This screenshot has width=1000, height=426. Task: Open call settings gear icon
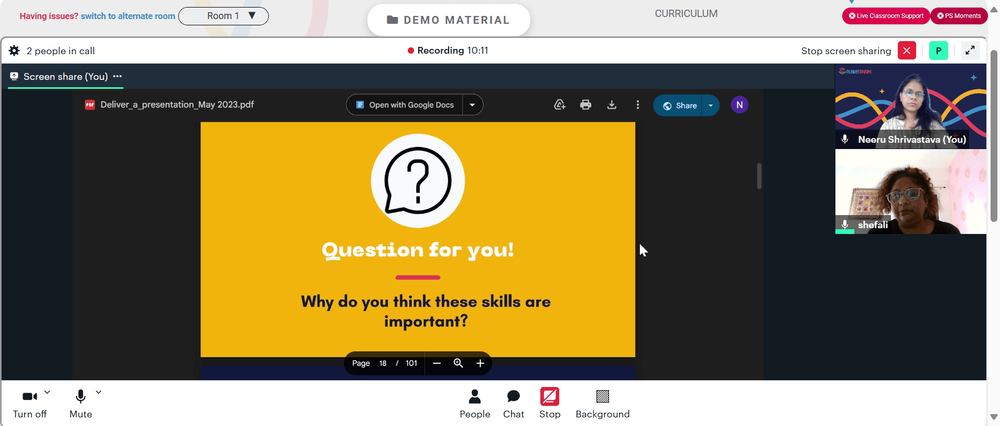click(x=14, y=50)
